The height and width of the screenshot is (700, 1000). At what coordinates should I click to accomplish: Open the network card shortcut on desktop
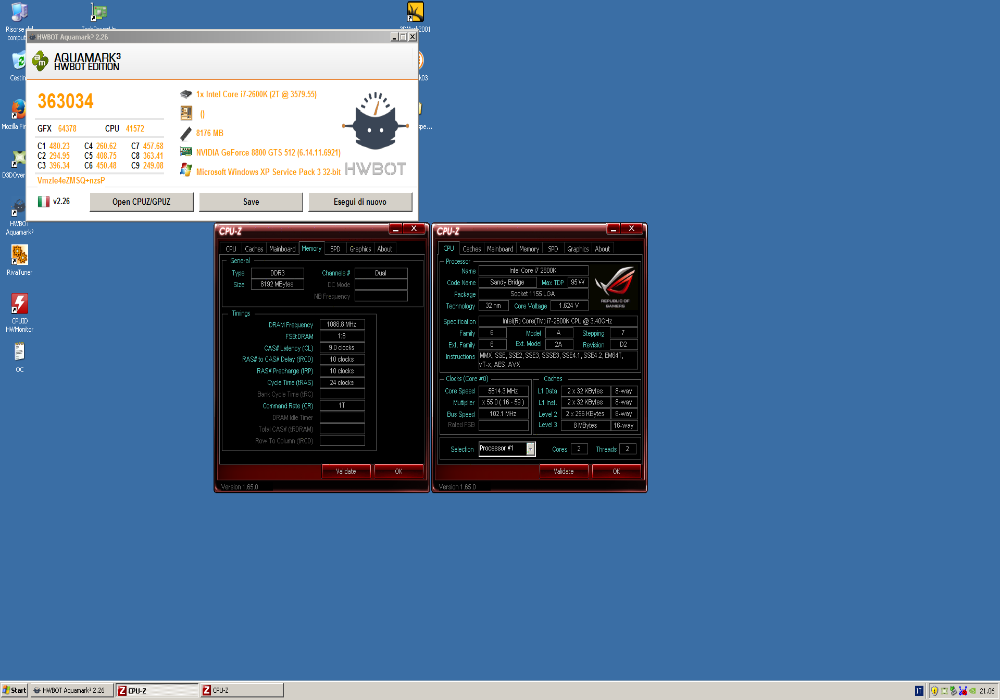pyautogui.click(x=99, y=11)
